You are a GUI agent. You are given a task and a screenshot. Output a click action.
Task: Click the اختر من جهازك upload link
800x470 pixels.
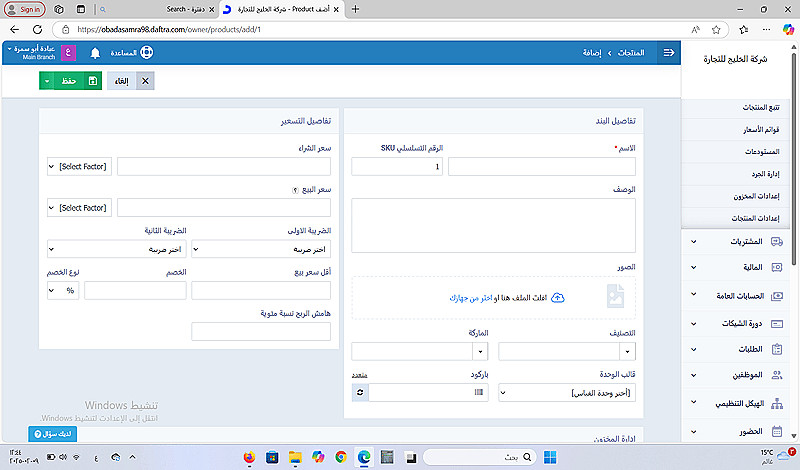(470, 298)
